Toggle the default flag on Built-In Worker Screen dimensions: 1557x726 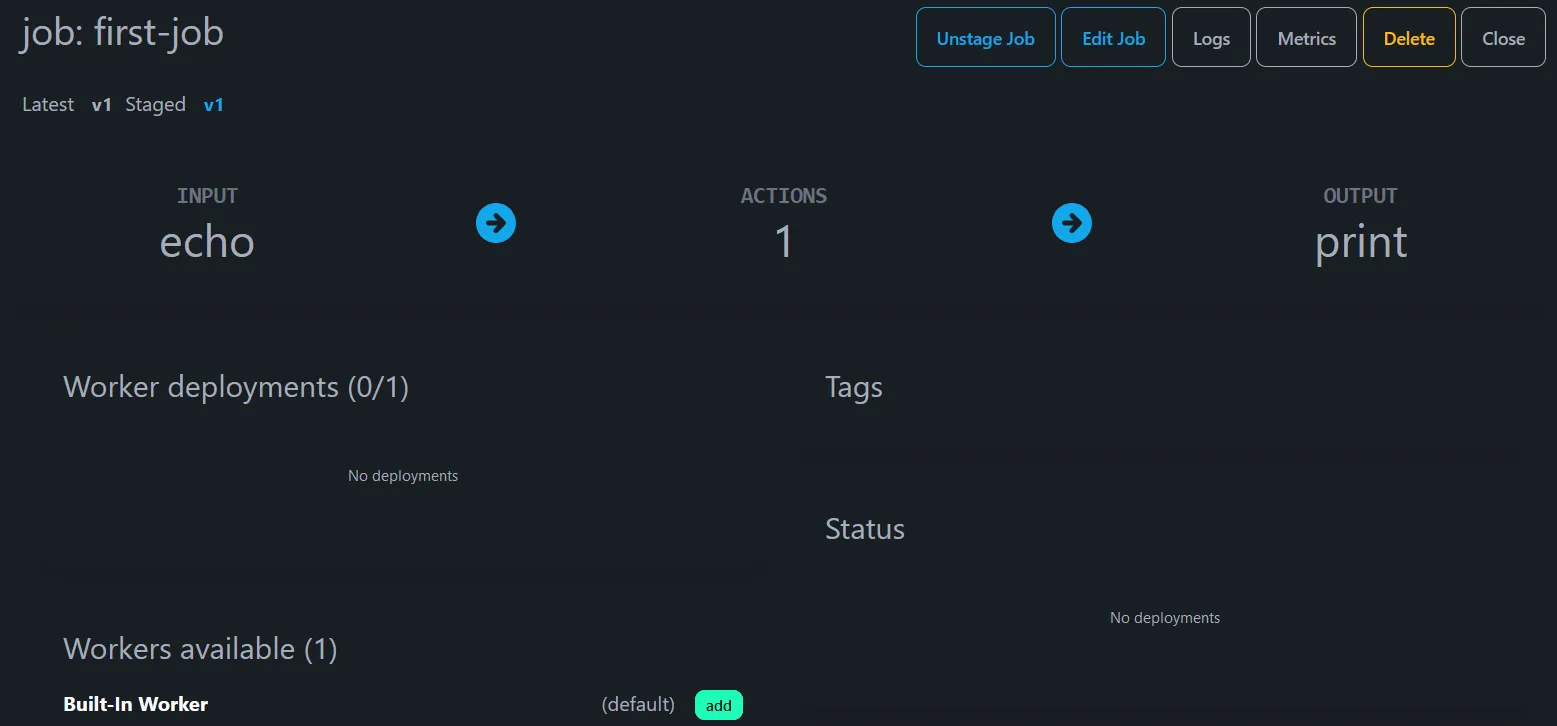click(637, 704)
